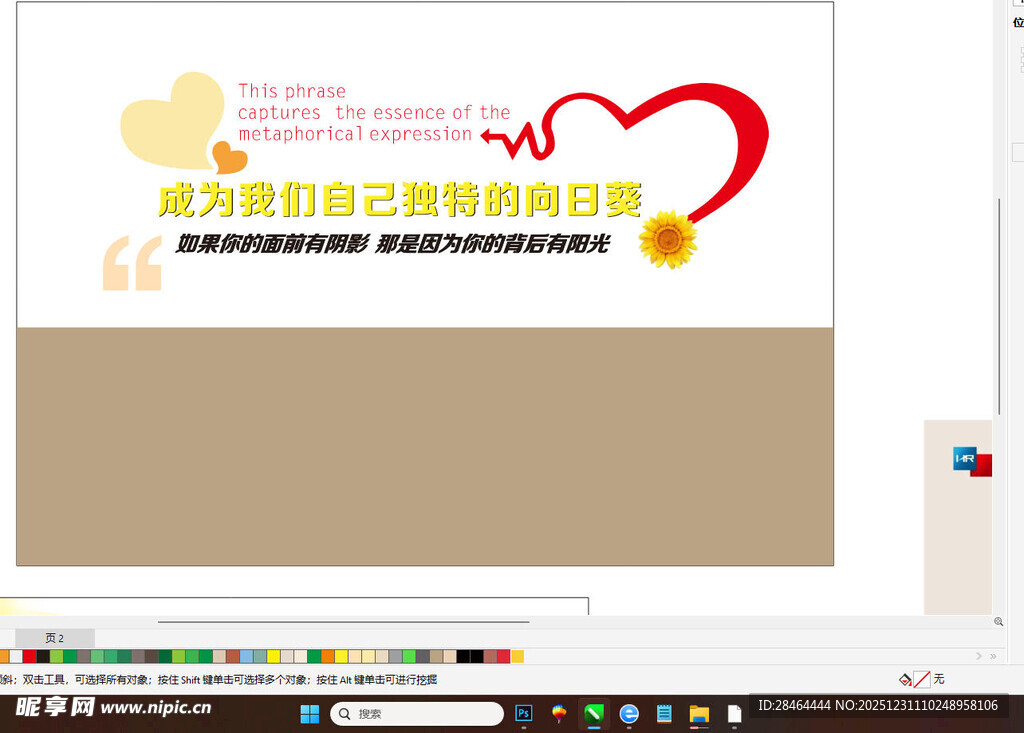
Task: Open Adobe Photoshop from the taskbar
Action: [x=523, y=713]
